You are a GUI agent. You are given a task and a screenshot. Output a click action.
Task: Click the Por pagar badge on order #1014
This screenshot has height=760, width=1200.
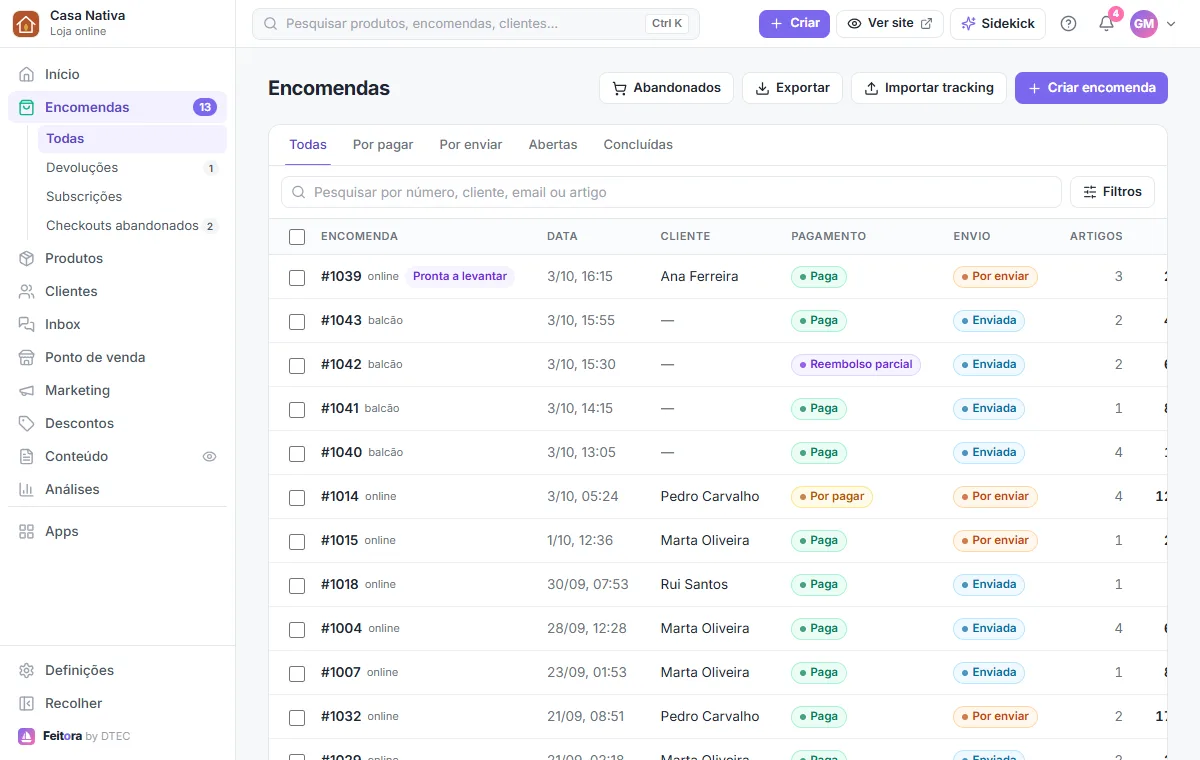click(x=832, y=496)
